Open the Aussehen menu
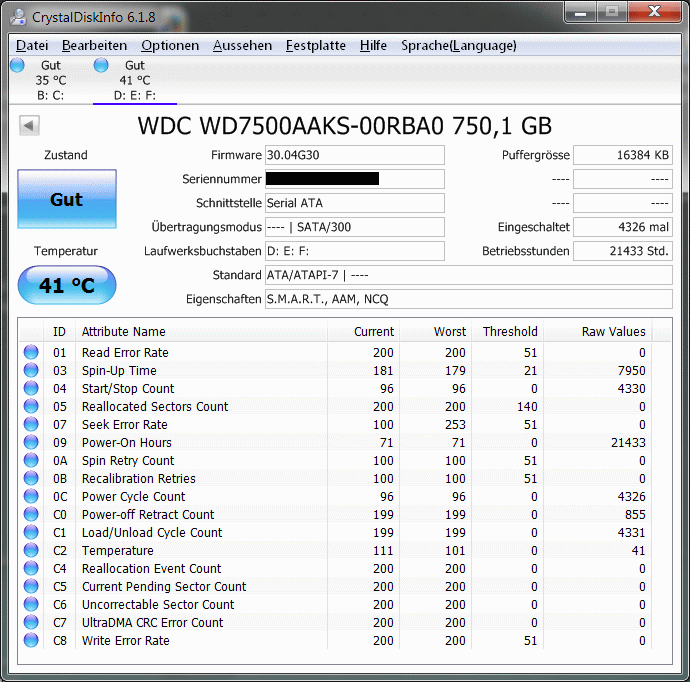The height and width of the screenshot is (682, 690). (242, 45)
